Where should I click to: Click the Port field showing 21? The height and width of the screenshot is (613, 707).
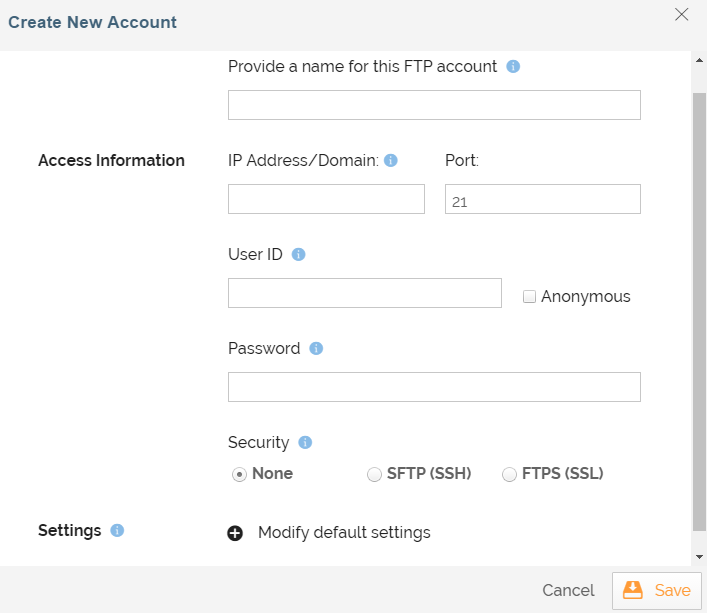pyautogui.click(x=542, y=199)
